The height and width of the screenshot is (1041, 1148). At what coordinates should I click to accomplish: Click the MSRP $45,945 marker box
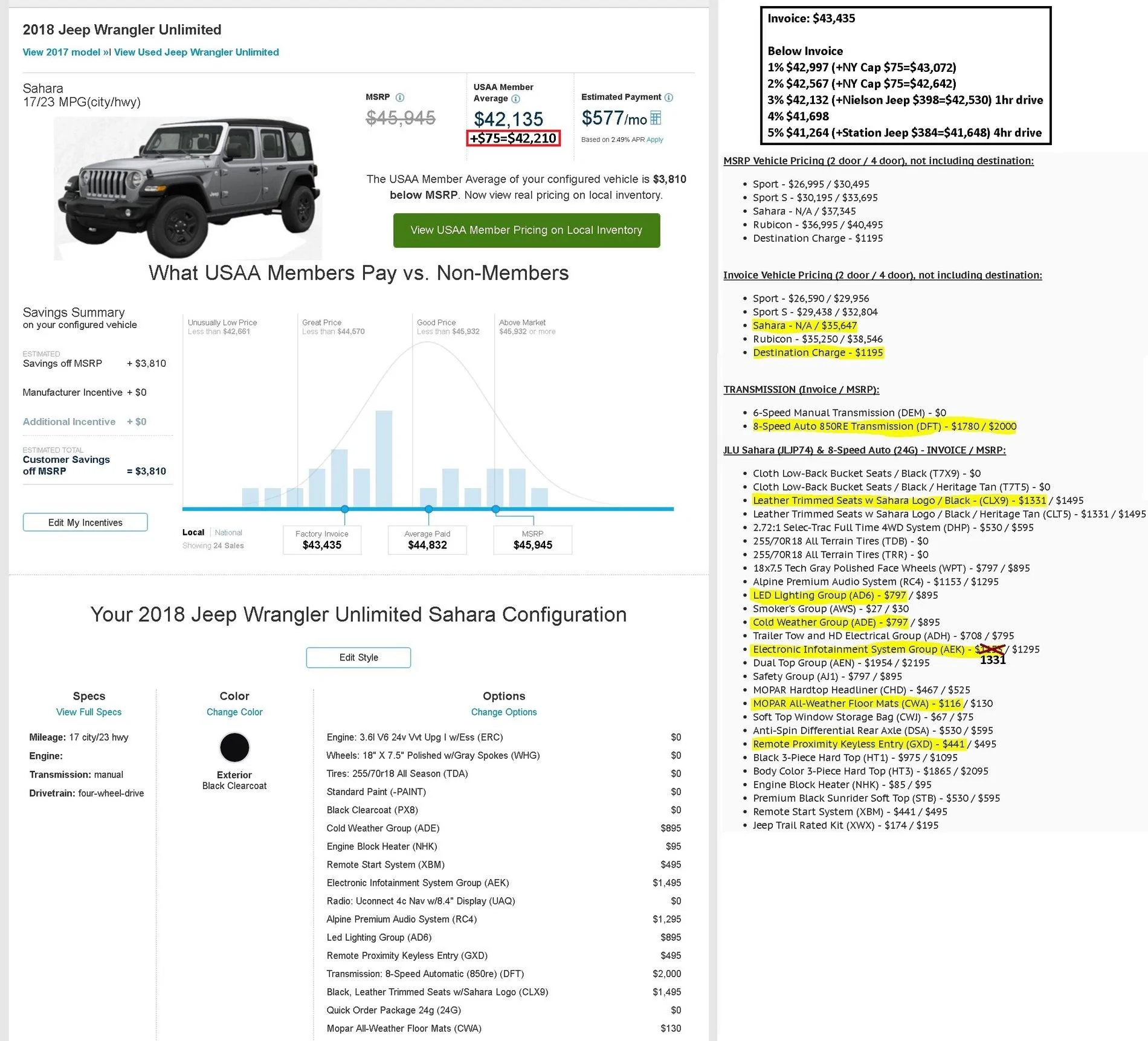pyautogui.click(x=532, y=540)
